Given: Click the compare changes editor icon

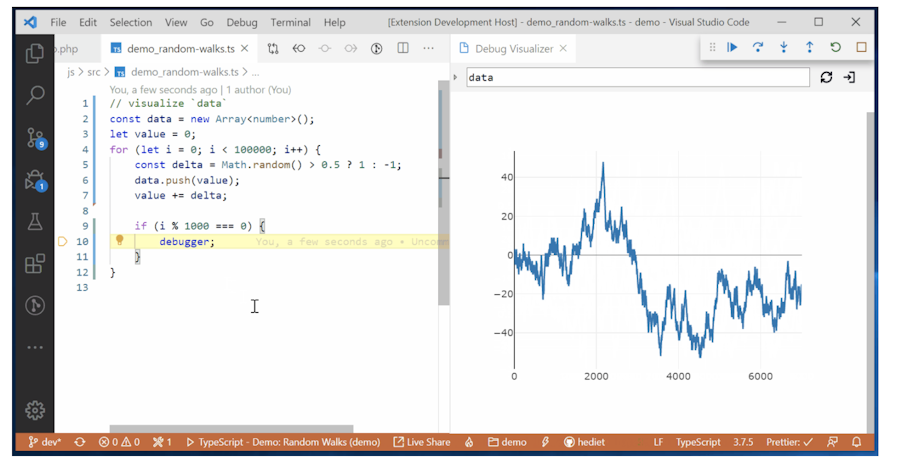Looking at the screenshot, I should (x=273, y=49).
